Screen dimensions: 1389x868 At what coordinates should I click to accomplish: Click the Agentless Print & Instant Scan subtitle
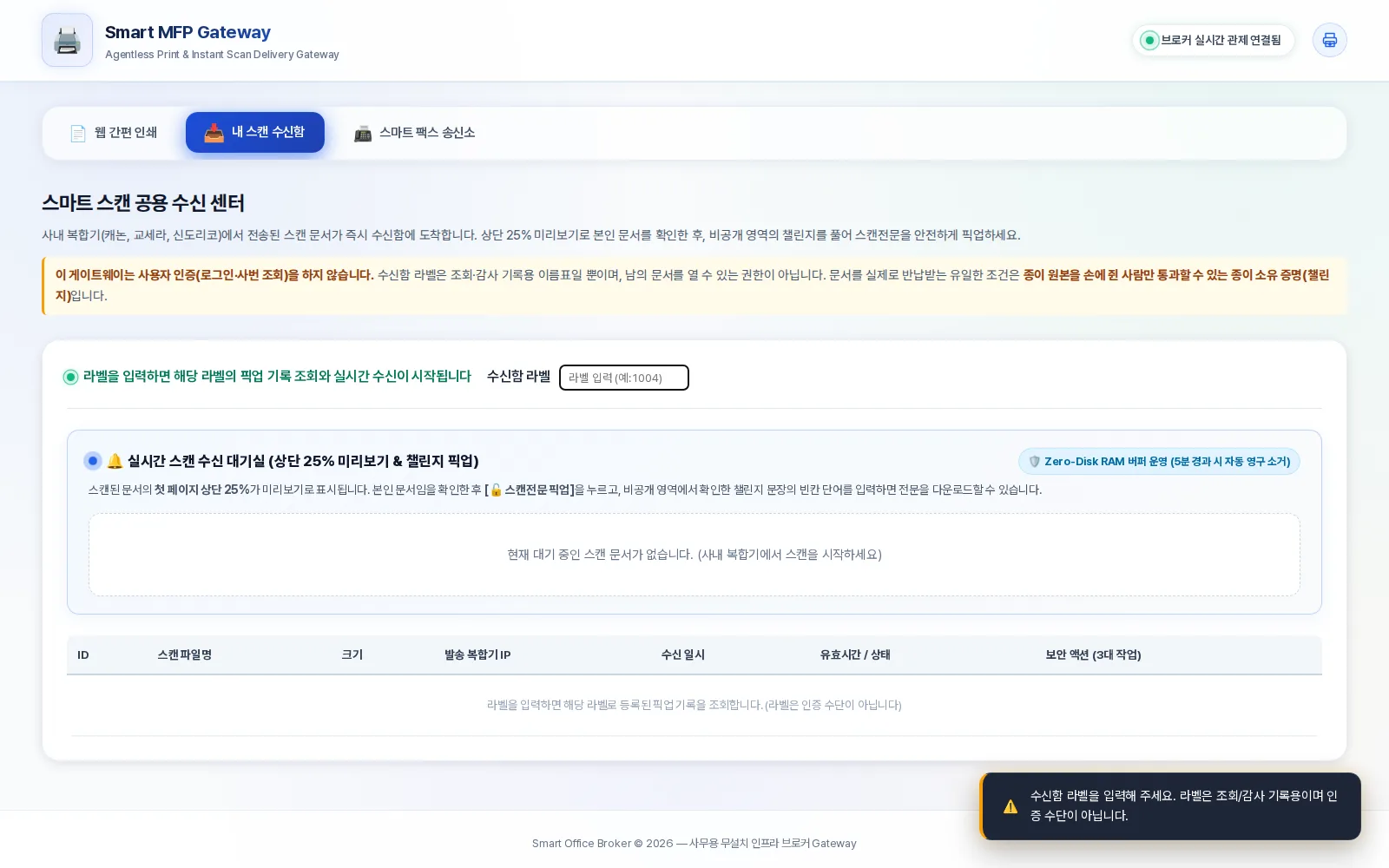222,55
